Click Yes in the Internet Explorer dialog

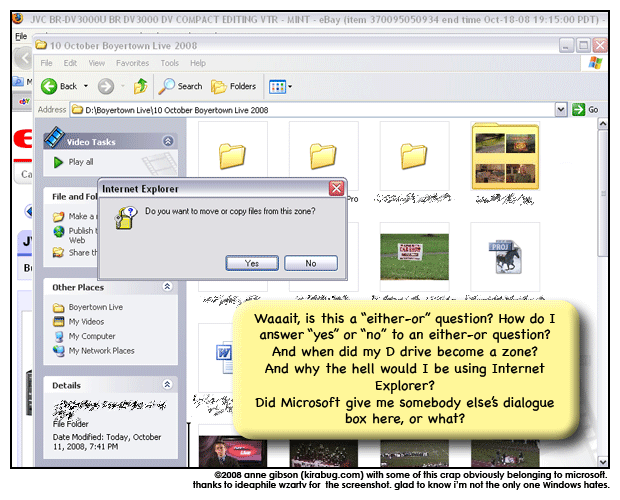[x=252, y=263]
